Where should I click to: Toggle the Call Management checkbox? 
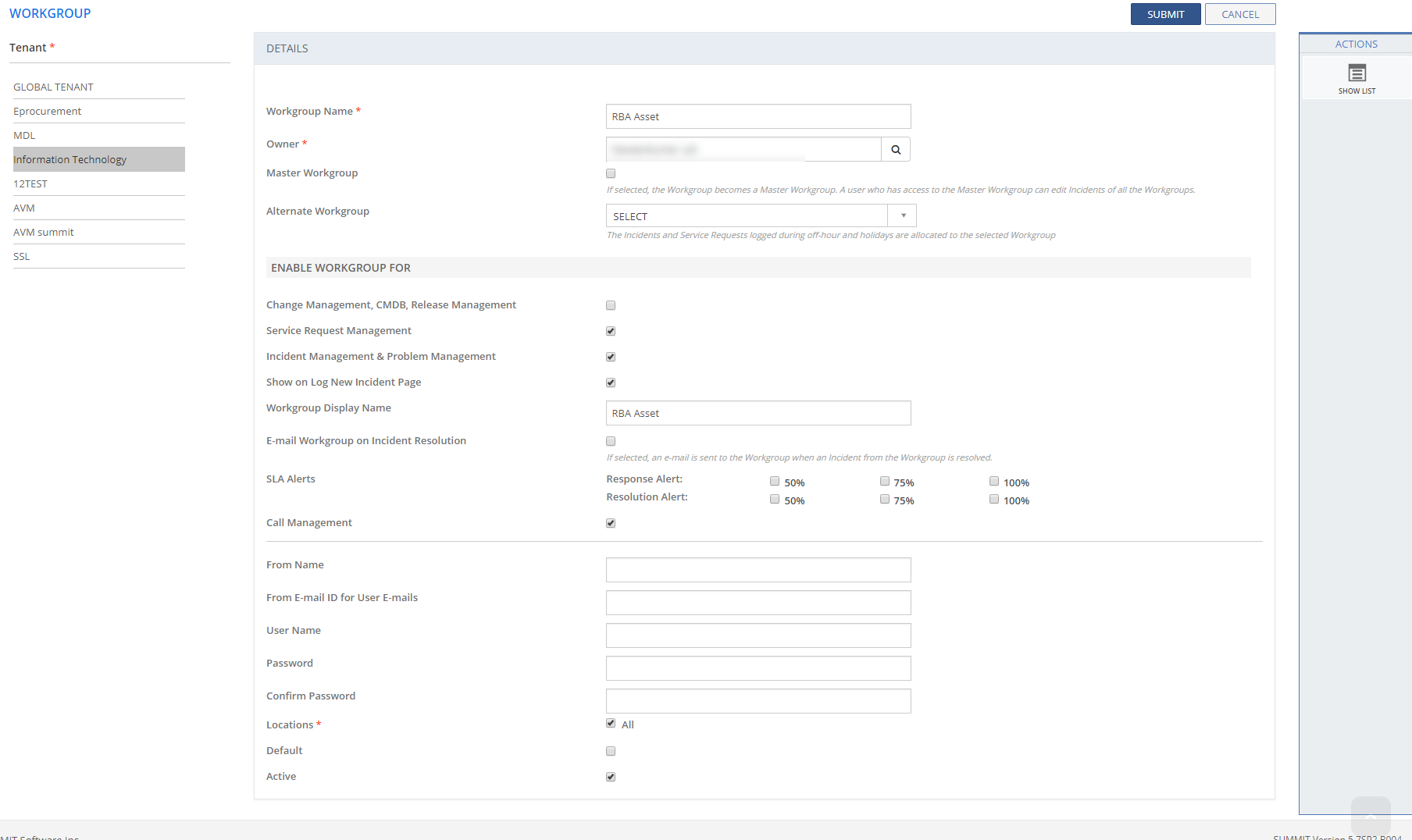coord(611,524)
